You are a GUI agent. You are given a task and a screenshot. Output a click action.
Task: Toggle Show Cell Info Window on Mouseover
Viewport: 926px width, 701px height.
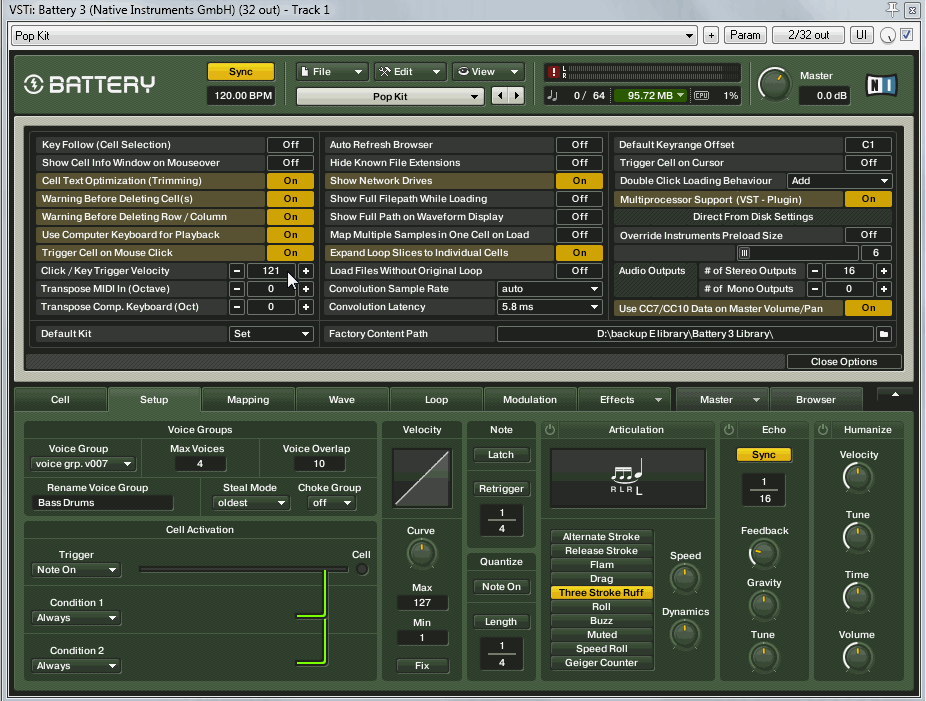[x=291, y=163]
